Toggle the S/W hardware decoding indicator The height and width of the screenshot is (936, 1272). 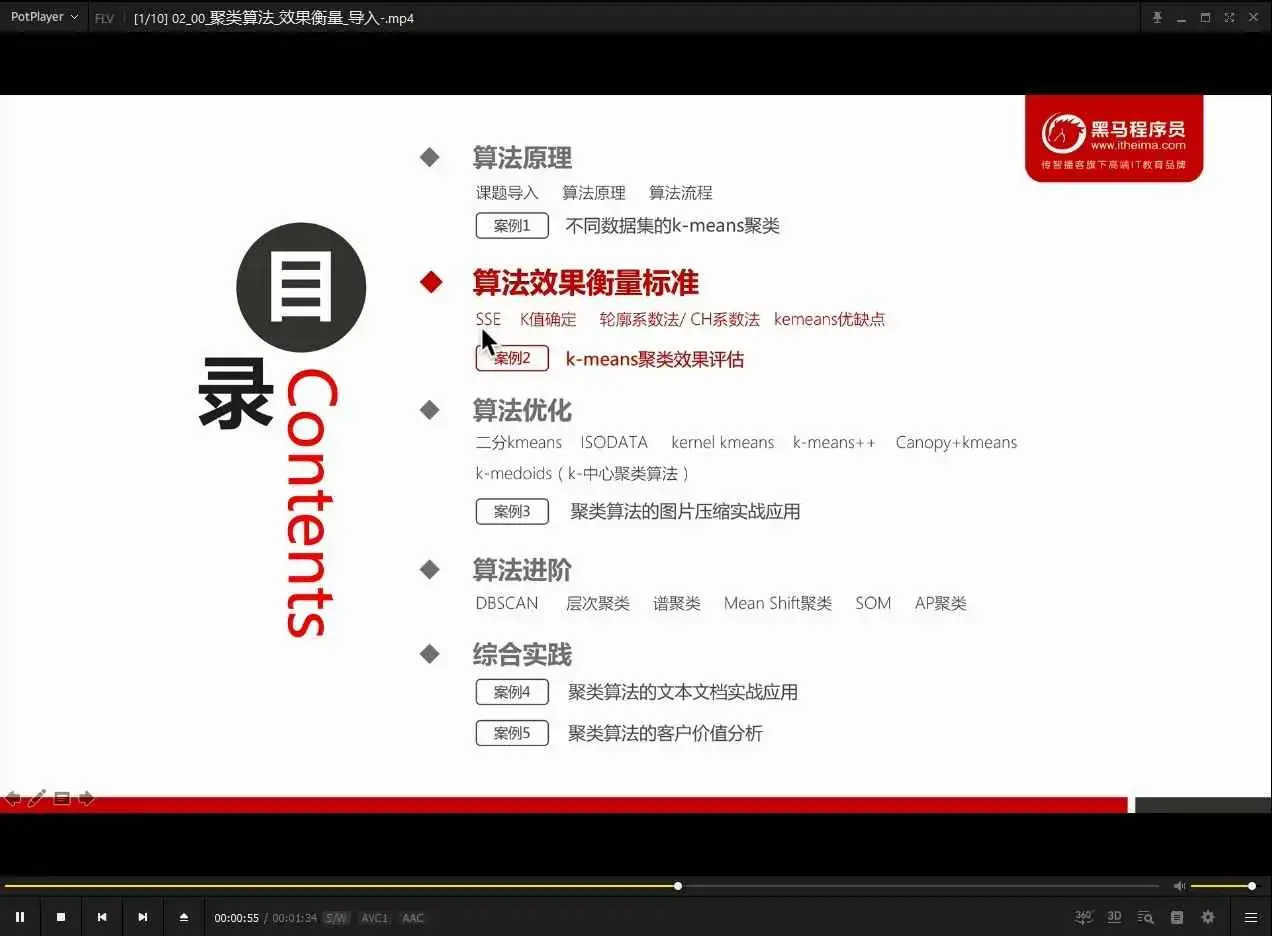[336, 917]
